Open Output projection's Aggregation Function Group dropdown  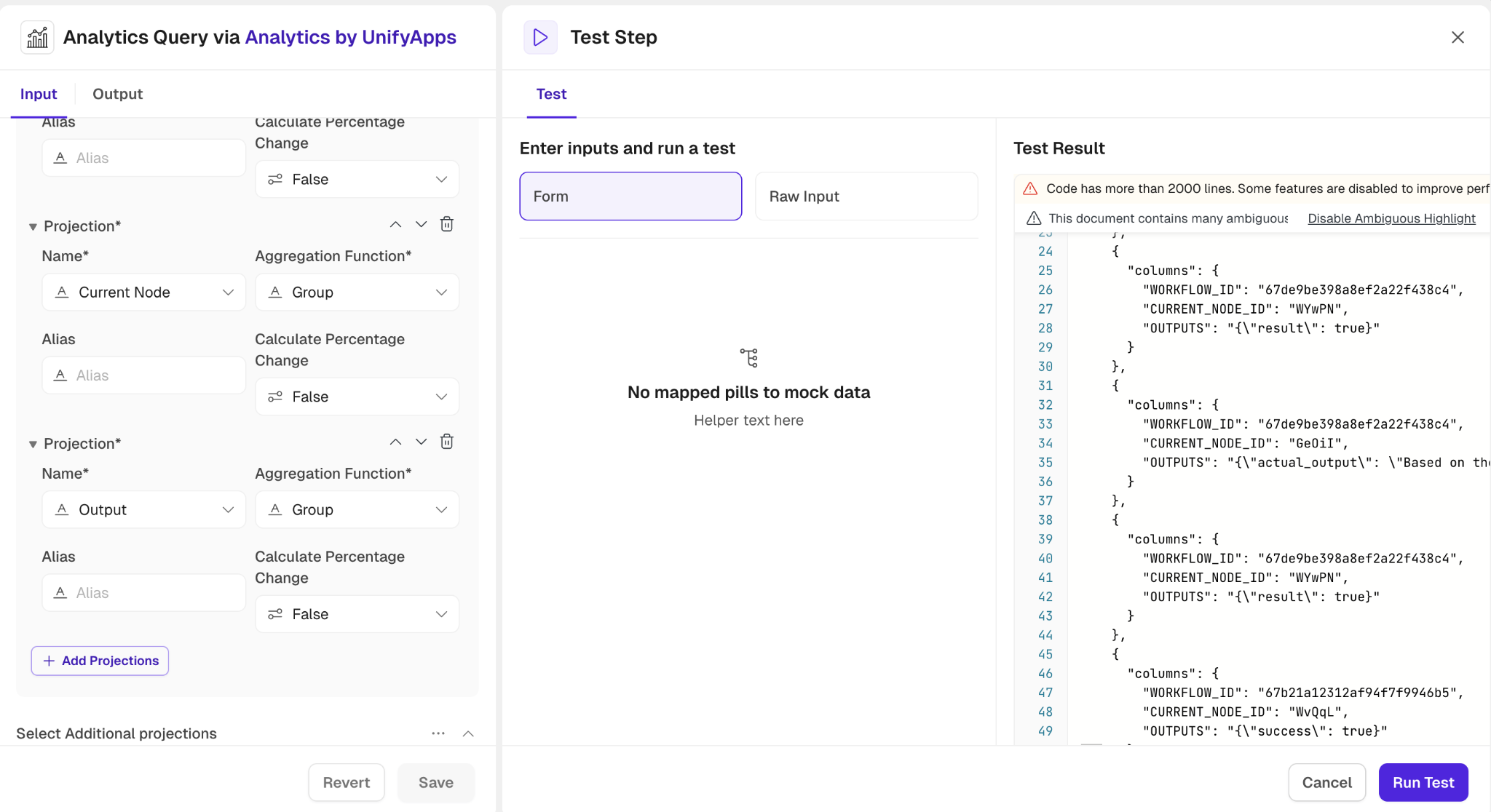[357, 510]
